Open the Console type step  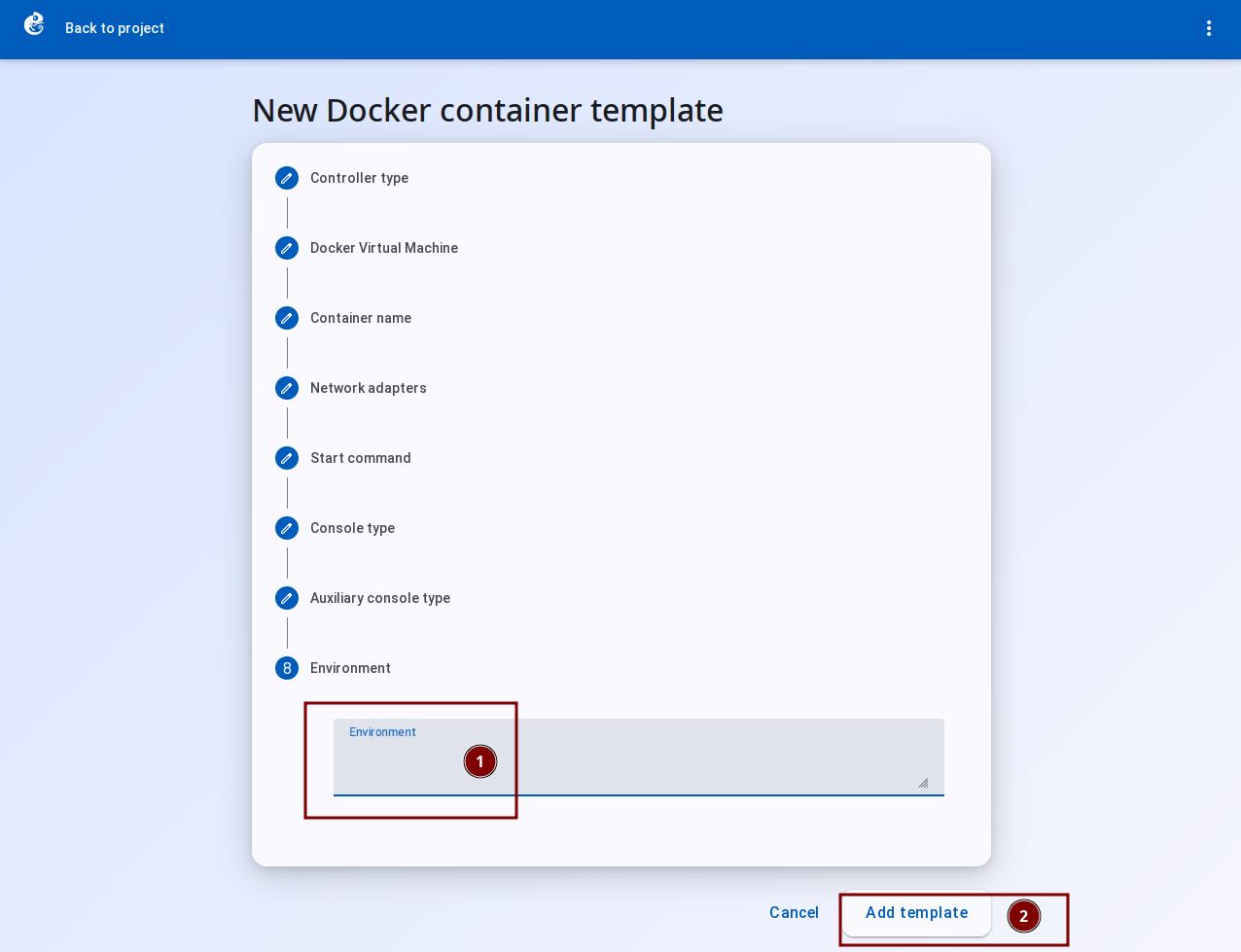point(352,528)
